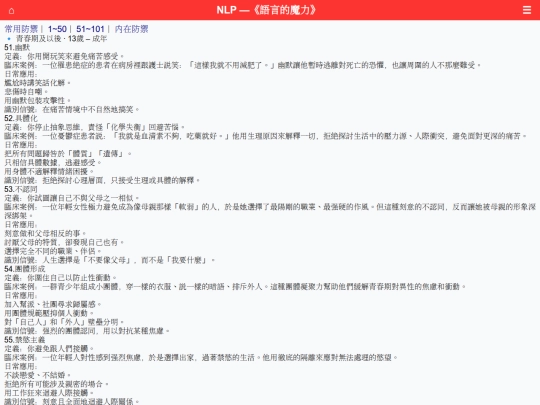The width and height of the screenshot is (540, 405).
Task: Click the NLP 語言的魔力 page title
Action: [266, 10]
